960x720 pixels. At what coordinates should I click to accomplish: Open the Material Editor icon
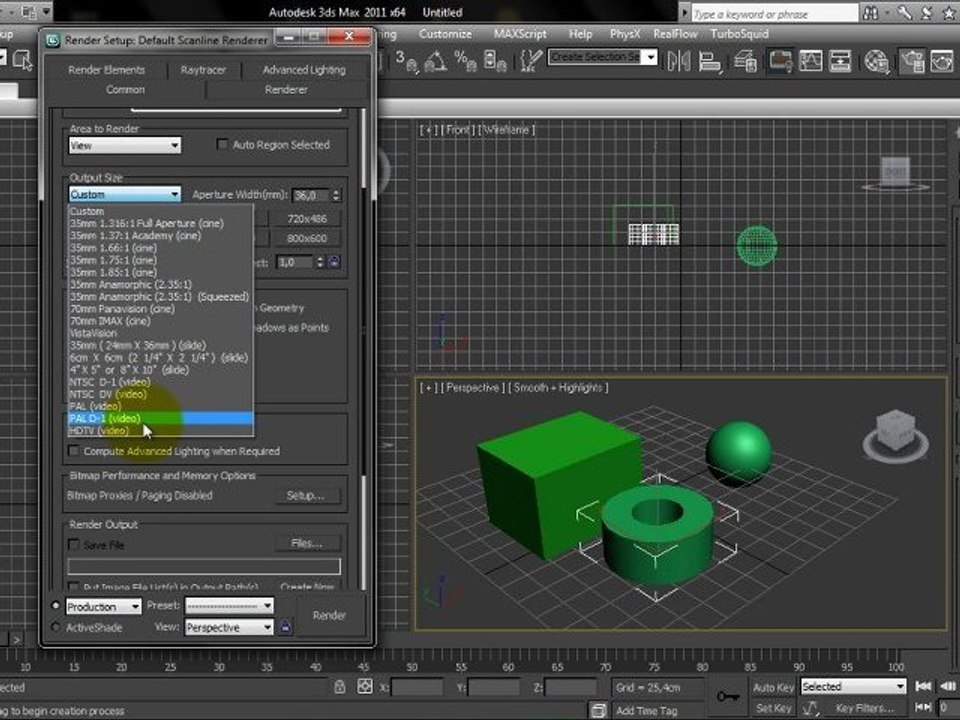click(x=876, y=61)
